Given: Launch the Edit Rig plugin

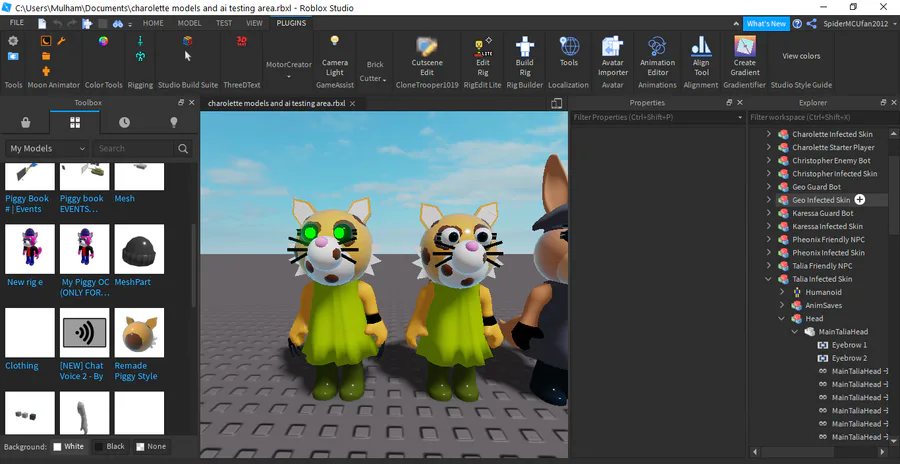Looking at the screenshot, I should click(x=483, y=55).
